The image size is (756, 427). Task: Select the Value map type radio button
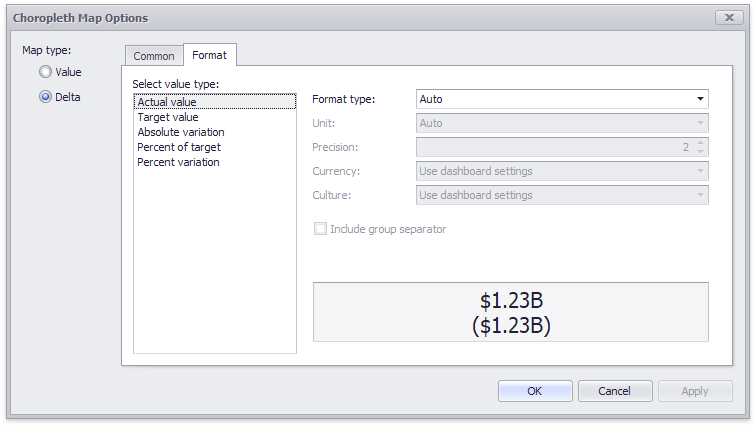click(x=45, y=72)
